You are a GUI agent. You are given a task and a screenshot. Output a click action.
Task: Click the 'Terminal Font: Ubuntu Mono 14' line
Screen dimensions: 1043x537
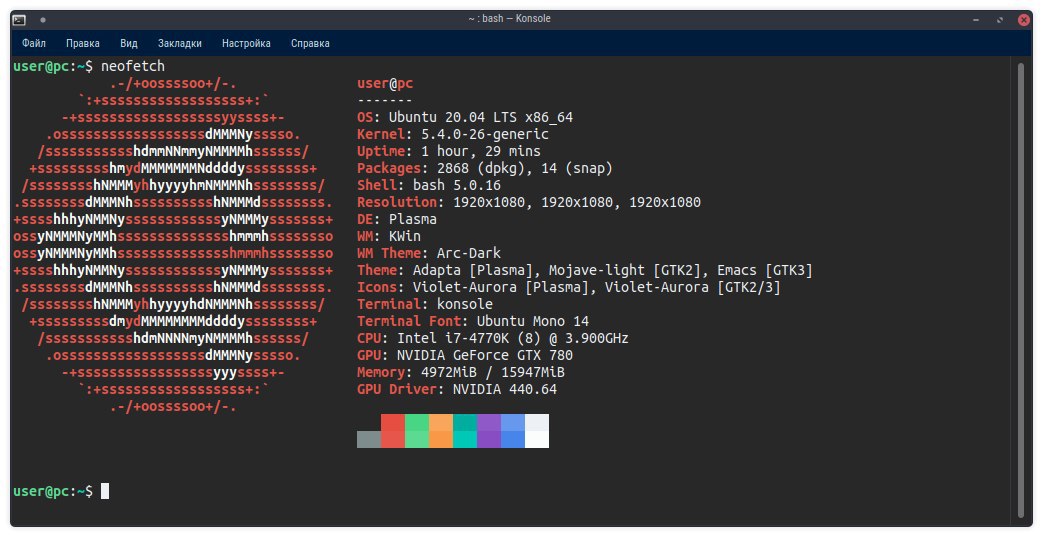(473, 321)
